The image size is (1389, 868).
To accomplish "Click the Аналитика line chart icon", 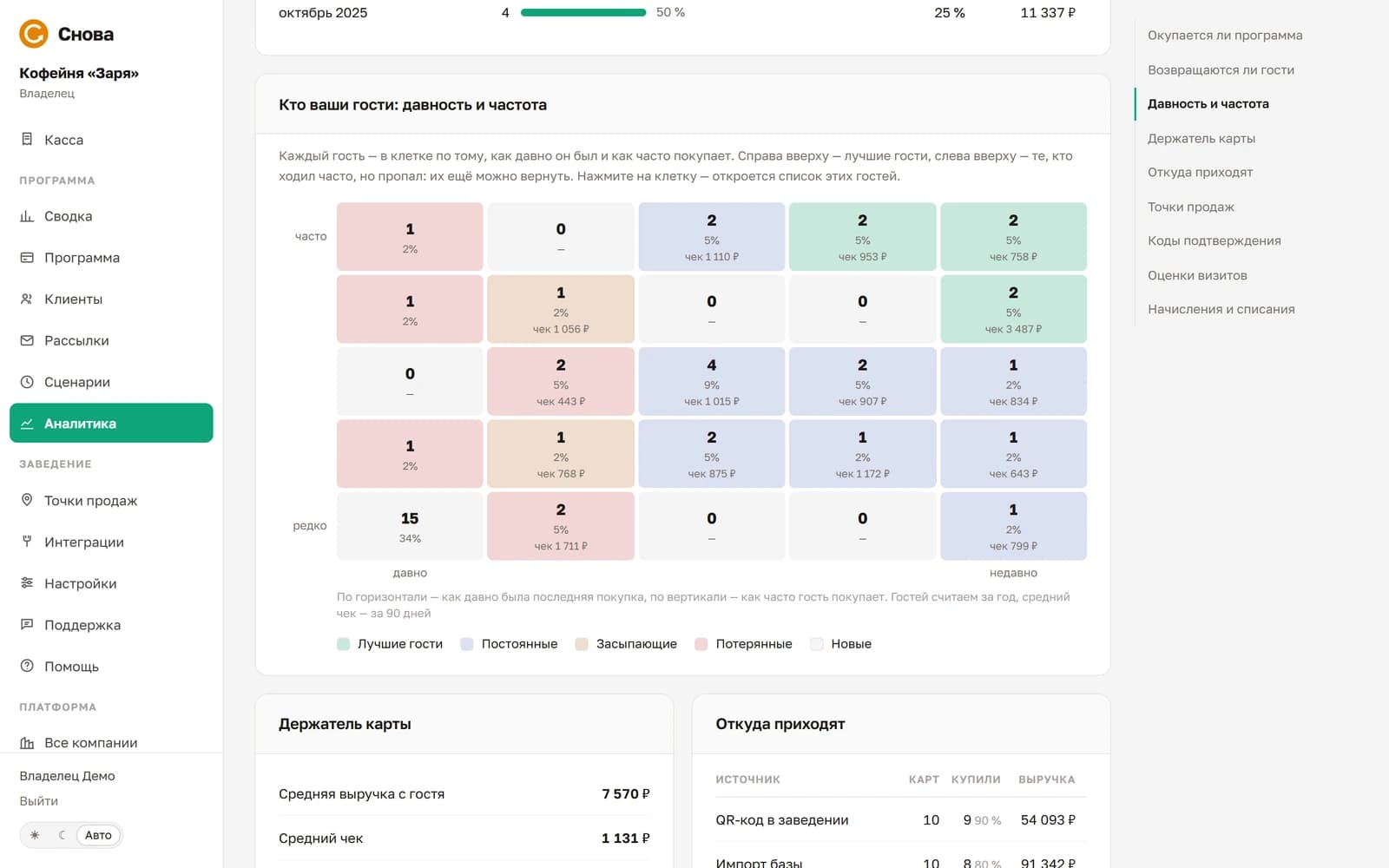I will (x=27, y=424).
